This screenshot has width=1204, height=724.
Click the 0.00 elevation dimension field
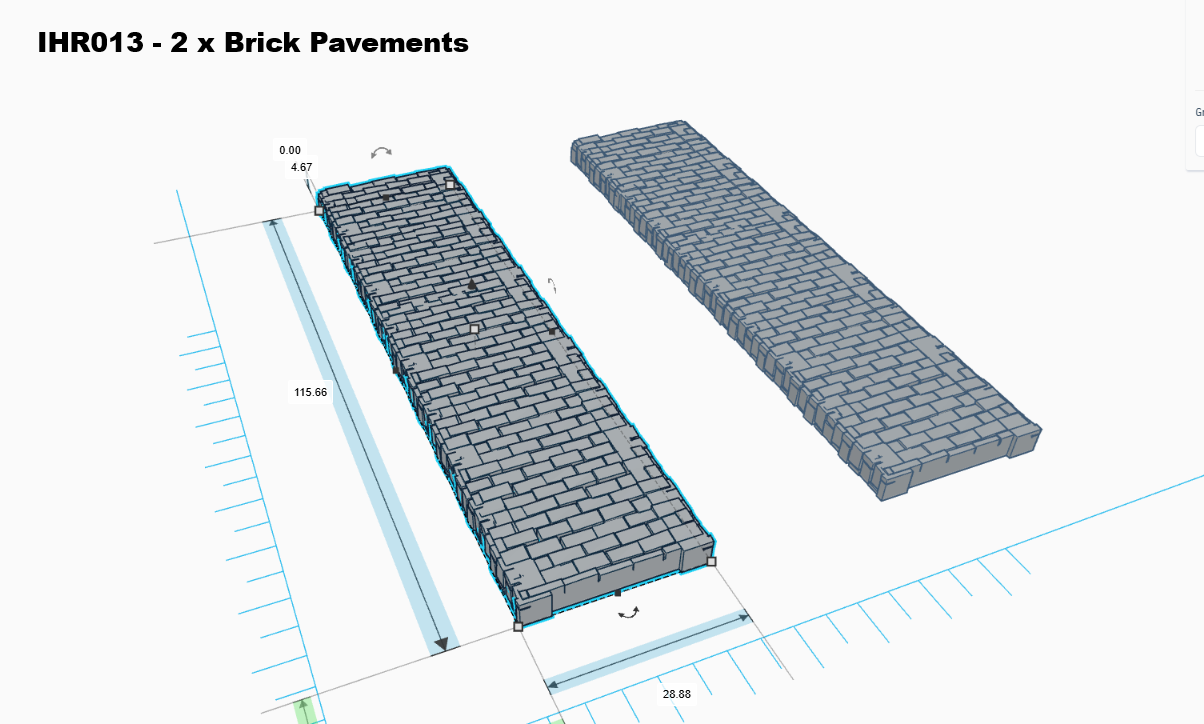290,150
